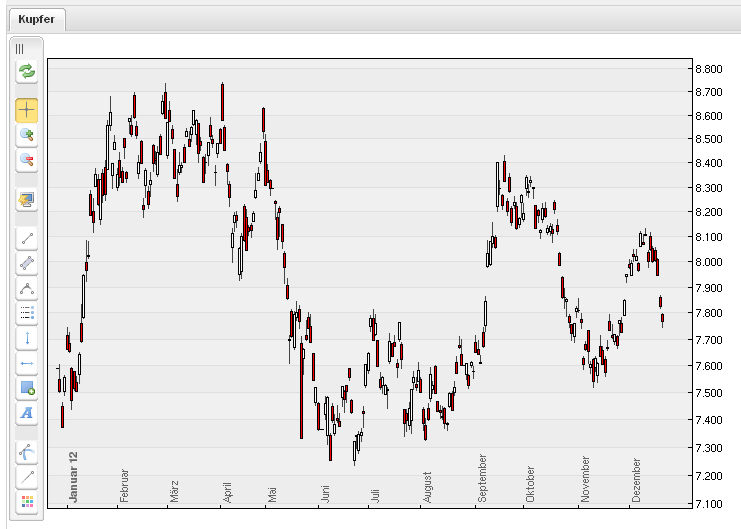Click the 'November' month axis label
Viewport: 741px width, 529px height.
click(x=585, y=479)
